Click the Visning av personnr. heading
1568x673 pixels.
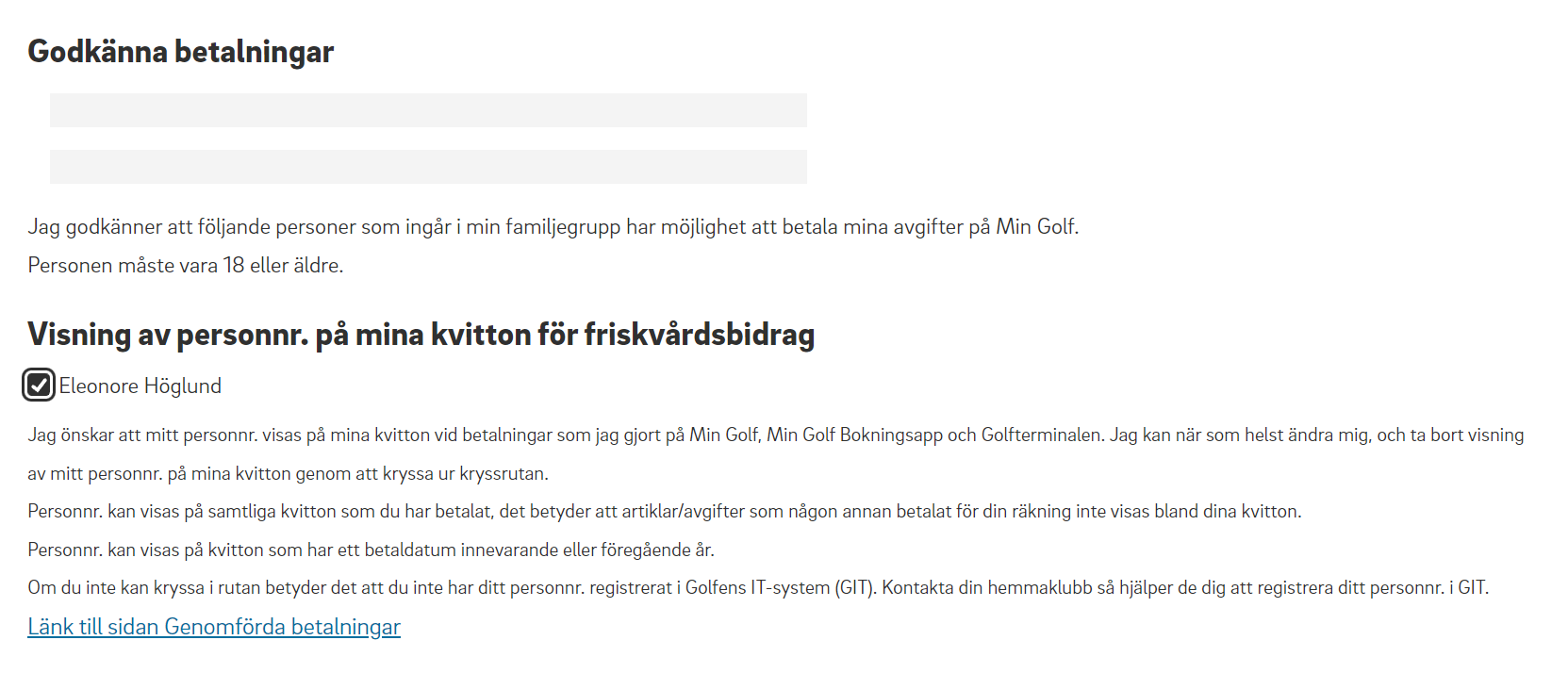pos(421,335)
